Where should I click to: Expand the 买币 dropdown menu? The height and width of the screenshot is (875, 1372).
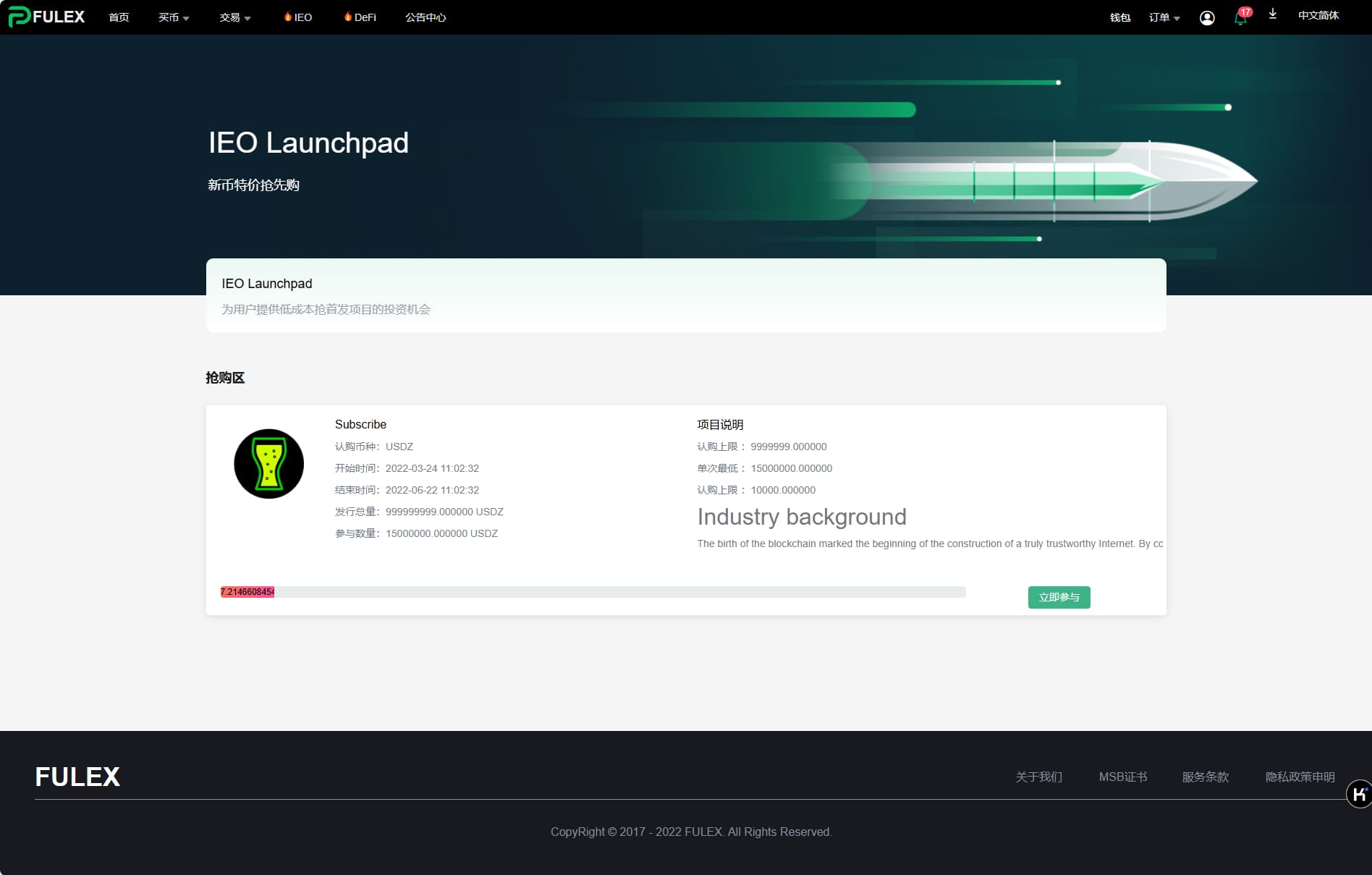pyautogui.click(x=173, y=17)
